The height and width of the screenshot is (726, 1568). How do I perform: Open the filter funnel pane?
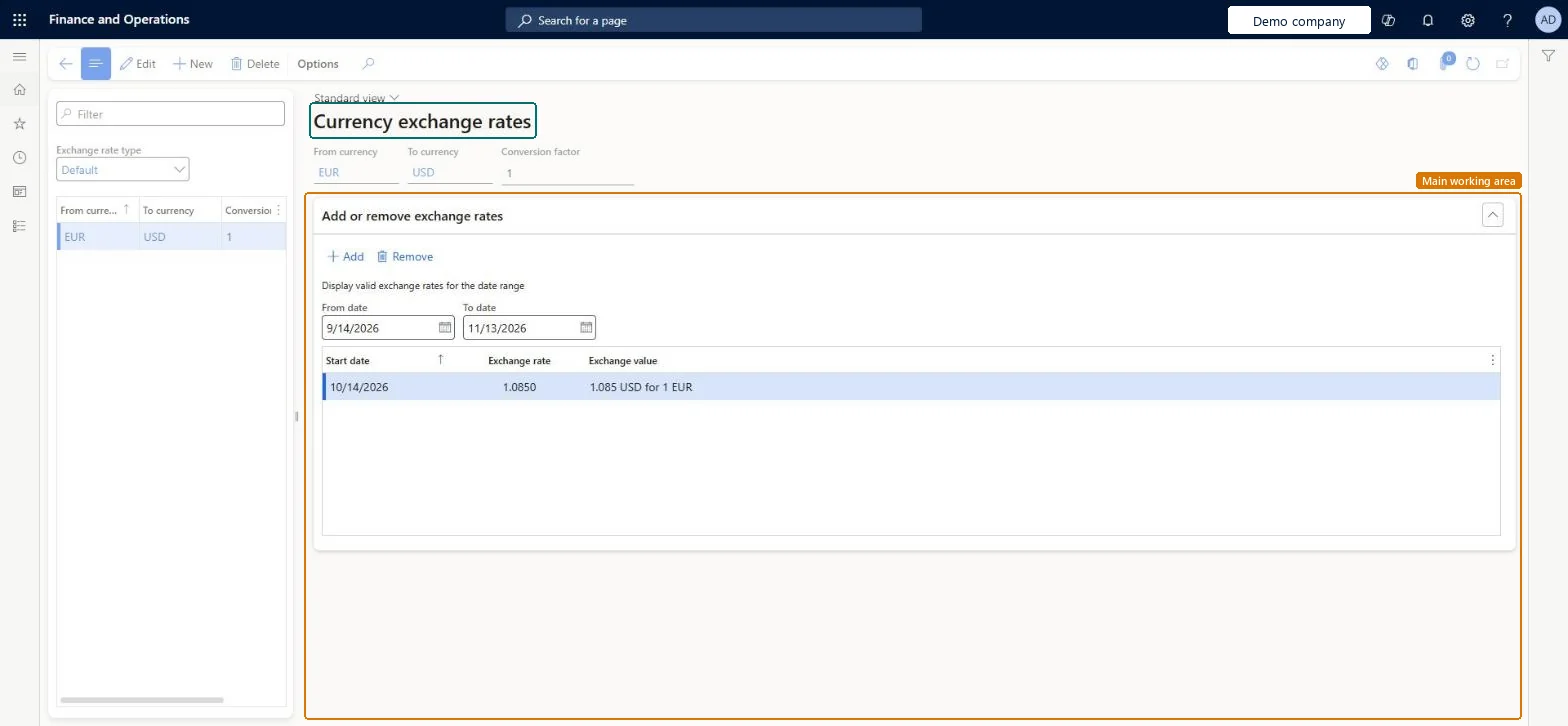1548,57
